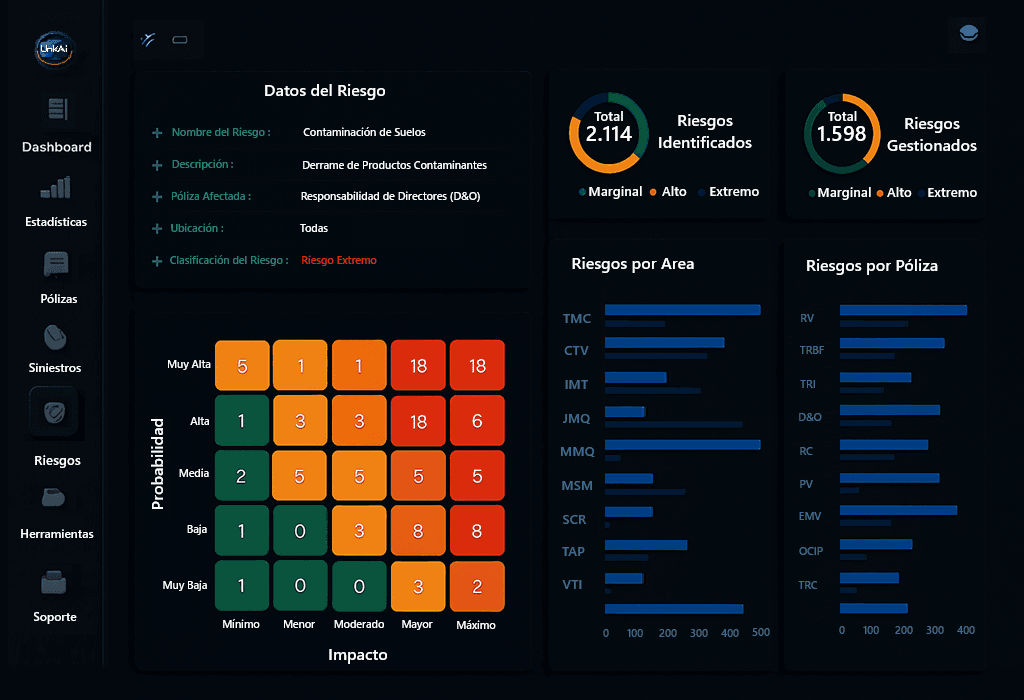The image size is (1024, 700).
Task: Toggle the rectangle switch in top toolbar
Action: tap(180, 39)
